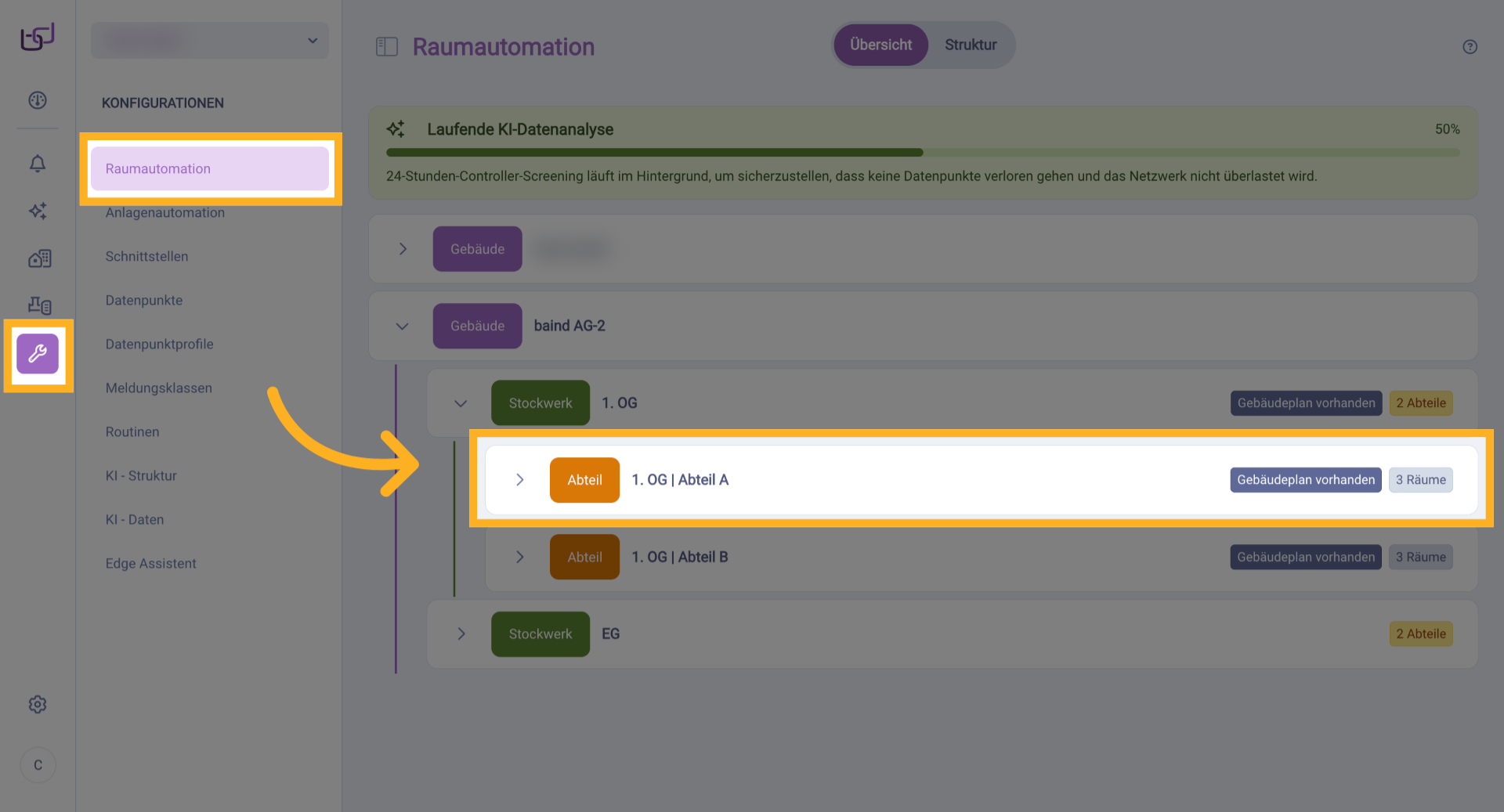Viewport: 1504px width, 812px height.
Task: Click the help question mark icon
Action: (1470, 47)
